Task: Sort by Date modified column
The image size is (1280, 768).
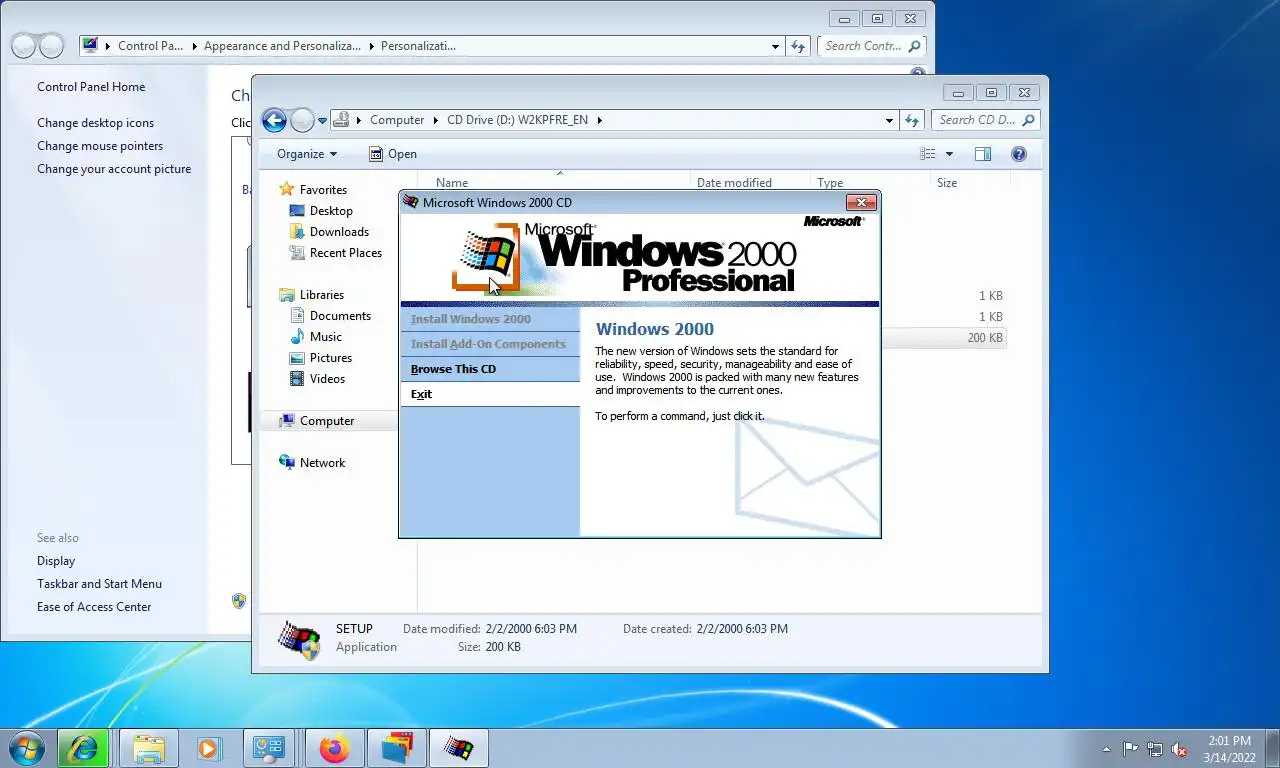Action: click(734, 183)
